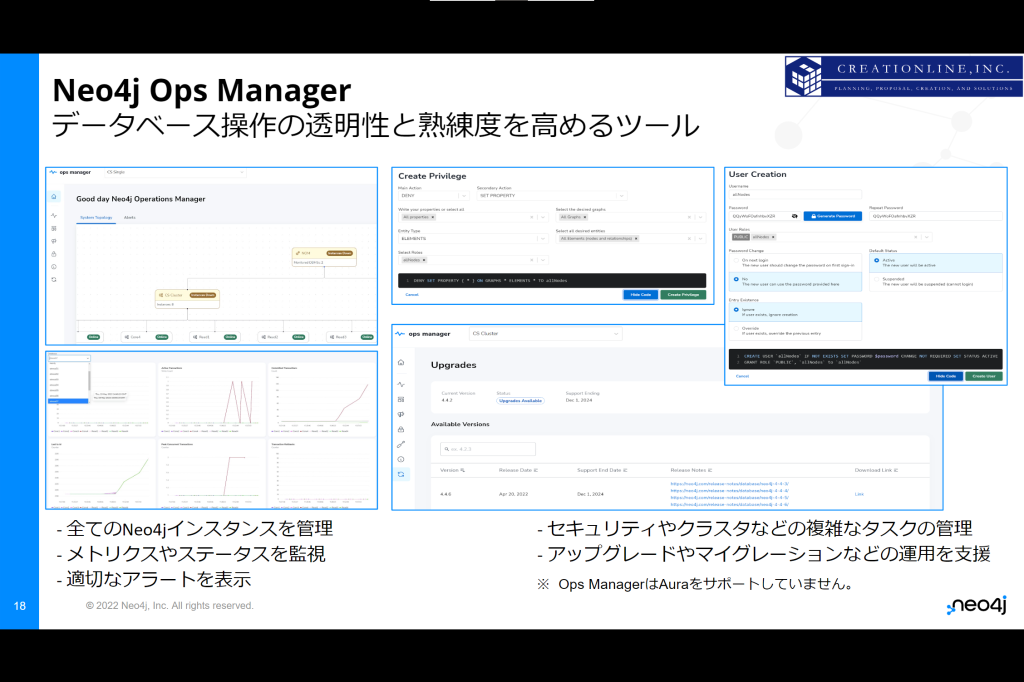Switch to System Topology tab
The height and width of the screenshot is (682, 1024).
pos(95,218)
